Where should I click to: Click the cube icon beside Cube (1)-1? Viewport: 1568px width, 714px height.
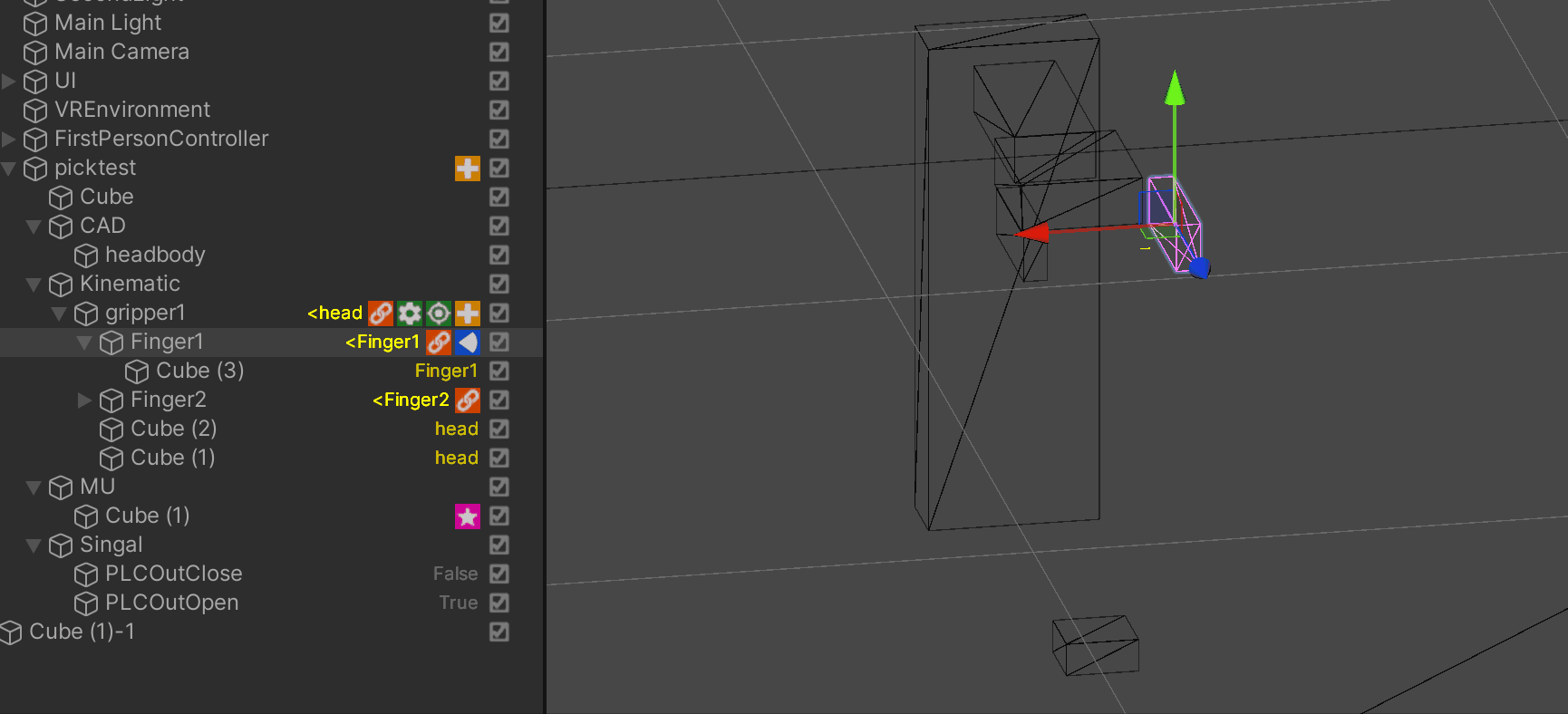point(10,632)
